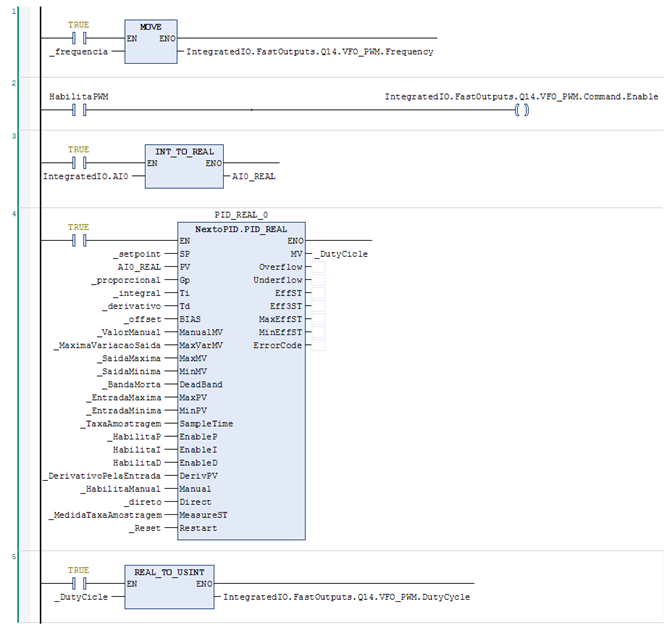670x636 pixels.
Task: Select the _setpoint input variable
Action: coord(139,254)
